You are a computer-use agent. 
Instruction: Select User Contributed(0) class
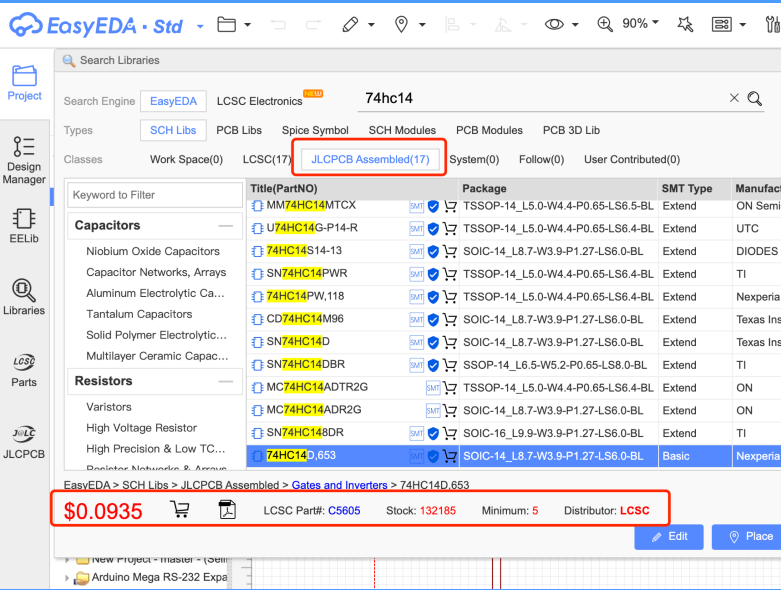(x=632, y=159)
